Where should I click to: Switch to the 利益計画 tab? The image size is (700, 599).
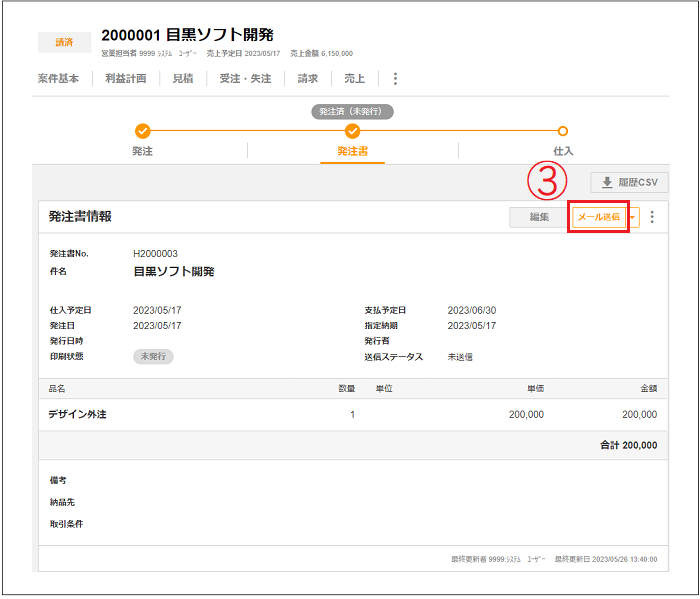click(x=126, y=79)
